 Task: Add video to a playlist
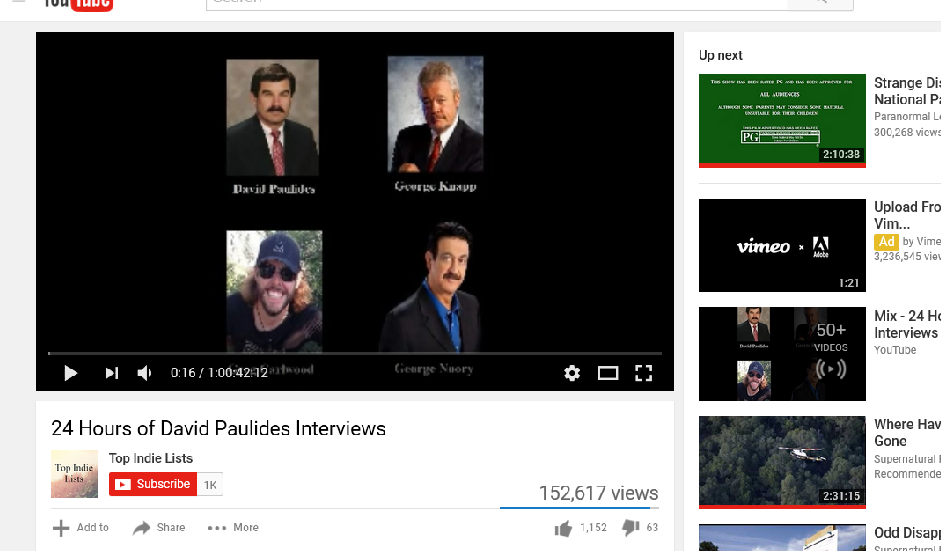[81, 528]
